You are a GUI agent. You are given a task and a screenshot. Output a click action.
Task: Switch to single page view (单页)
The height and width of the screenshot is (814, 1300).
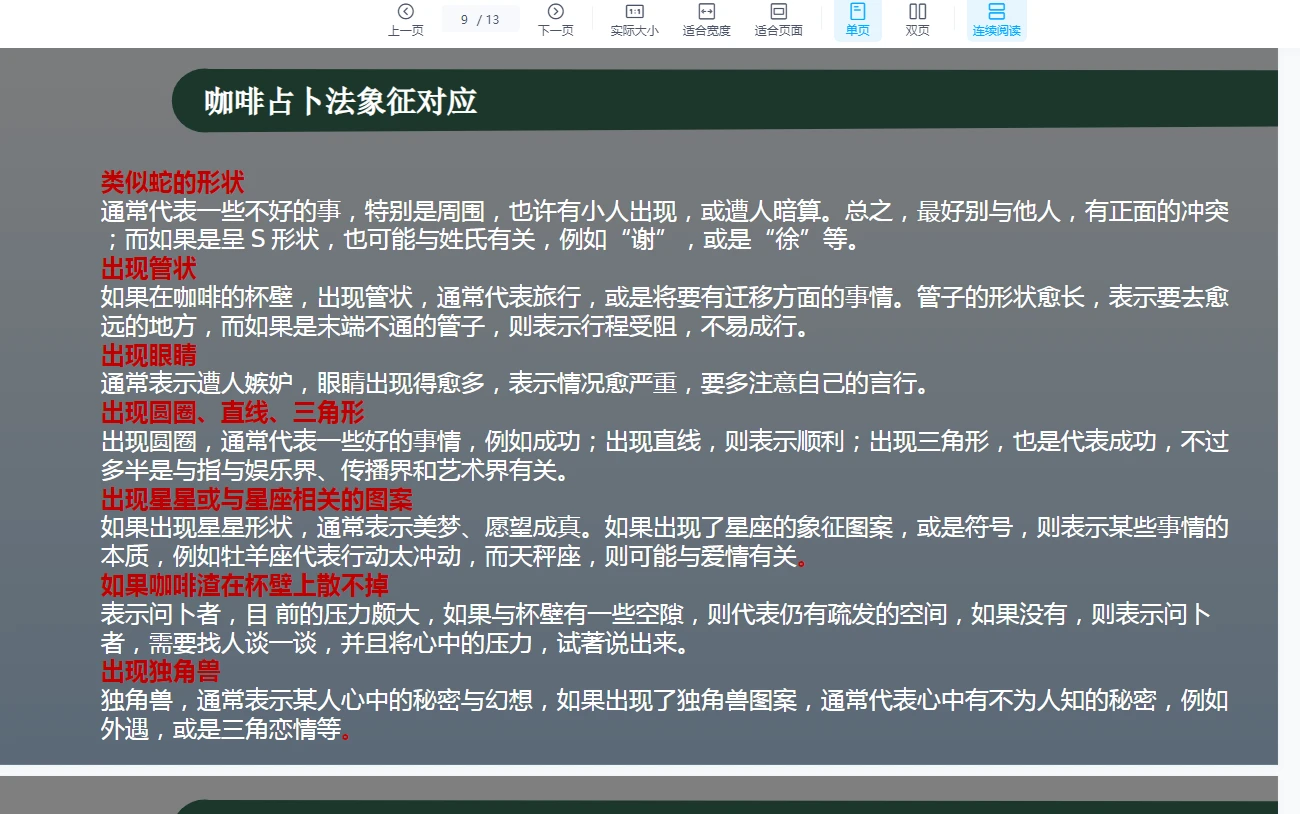pyautogui.click(x=857, y=20)
